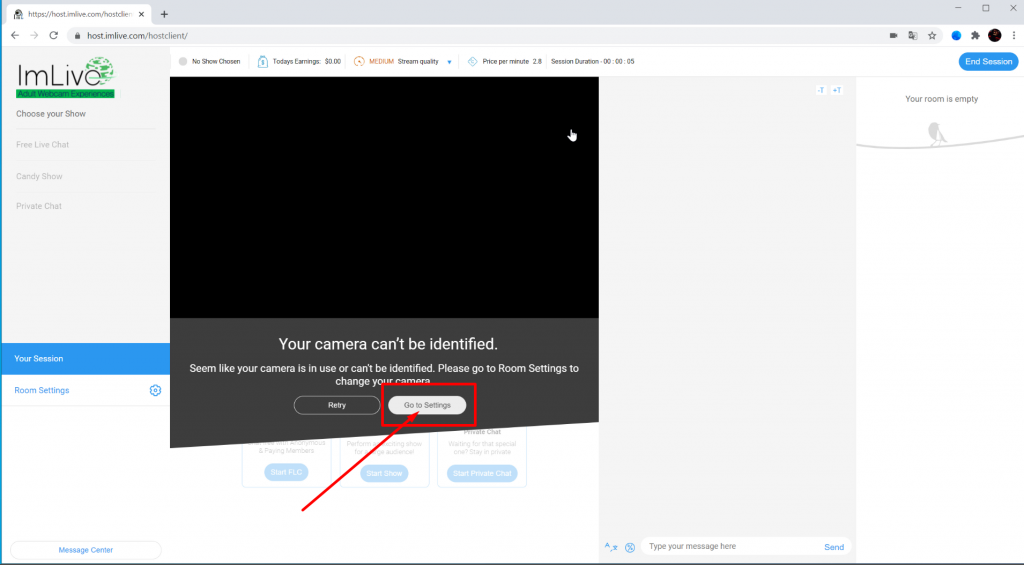Open the Google Translate page icon

tap(913, 35)
